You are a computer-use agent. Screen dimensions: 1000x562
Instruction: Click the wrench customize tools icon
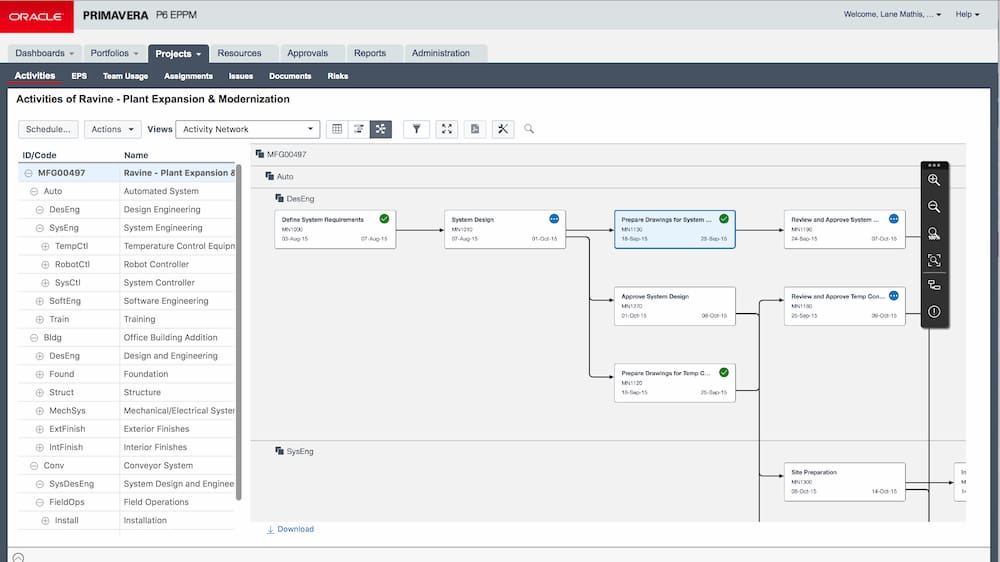pos(503,129)
